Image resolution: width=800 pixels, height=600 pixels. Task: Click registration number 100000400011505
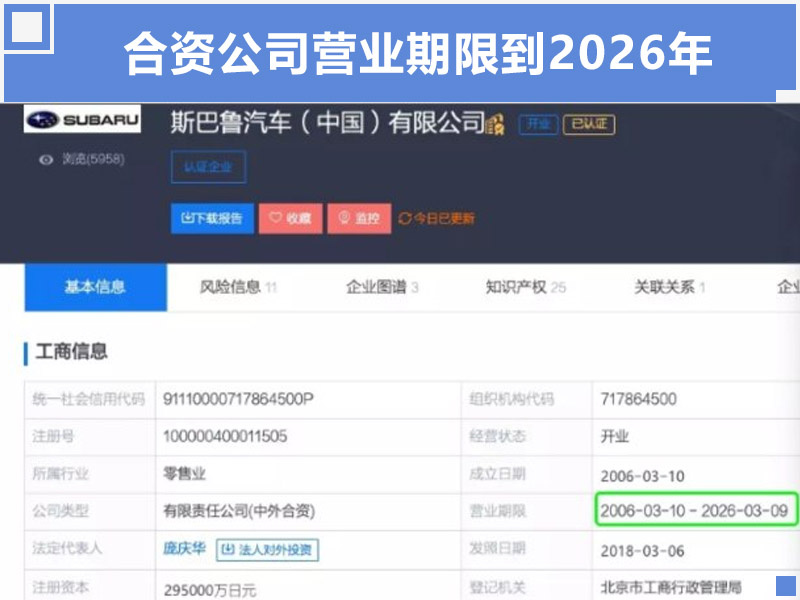[x=225, y=436]
